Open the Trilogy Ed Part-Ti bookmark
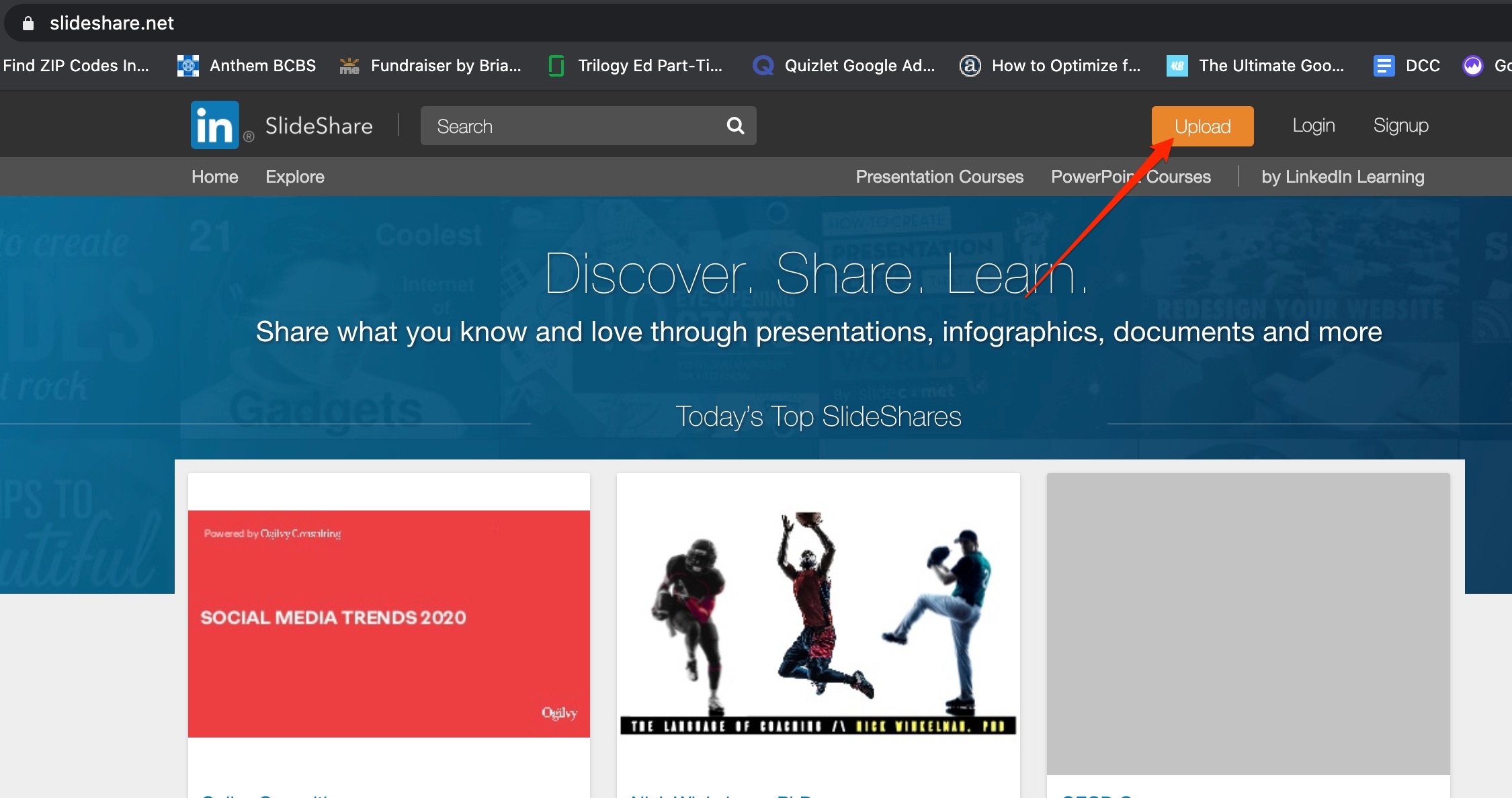The image size is (1512, 798). click(636, 66)
